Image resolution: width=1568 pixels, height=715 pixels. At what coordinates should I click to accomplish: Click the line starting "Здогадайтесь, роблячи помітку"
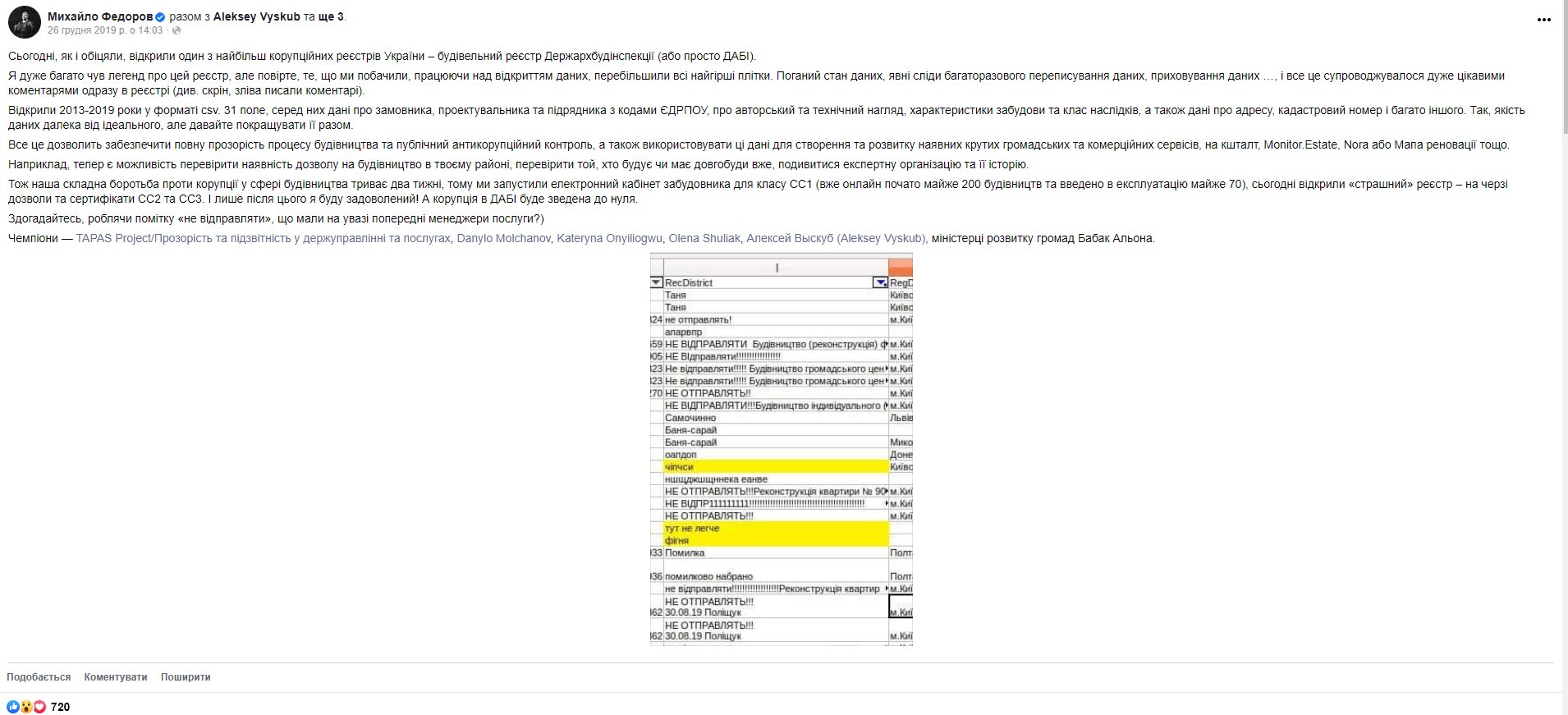(276, 218)
